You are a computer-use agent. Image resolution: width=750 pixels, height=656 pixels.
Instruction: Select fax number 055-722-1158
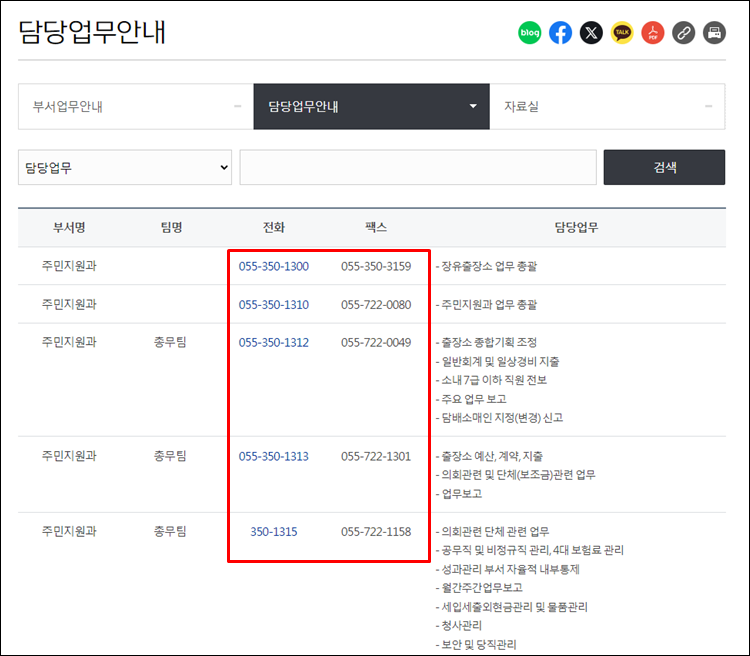pos(376,532)
